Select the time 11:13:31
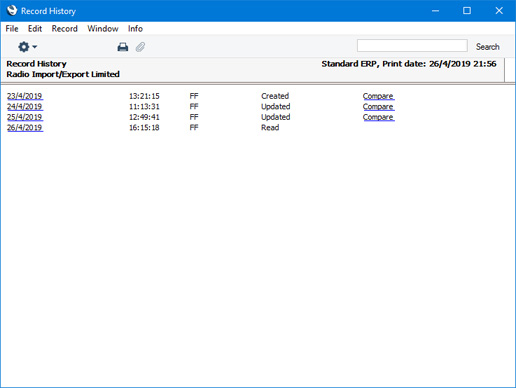The height and width of the screenshot is (388, 516). click(x=144, y=107)
